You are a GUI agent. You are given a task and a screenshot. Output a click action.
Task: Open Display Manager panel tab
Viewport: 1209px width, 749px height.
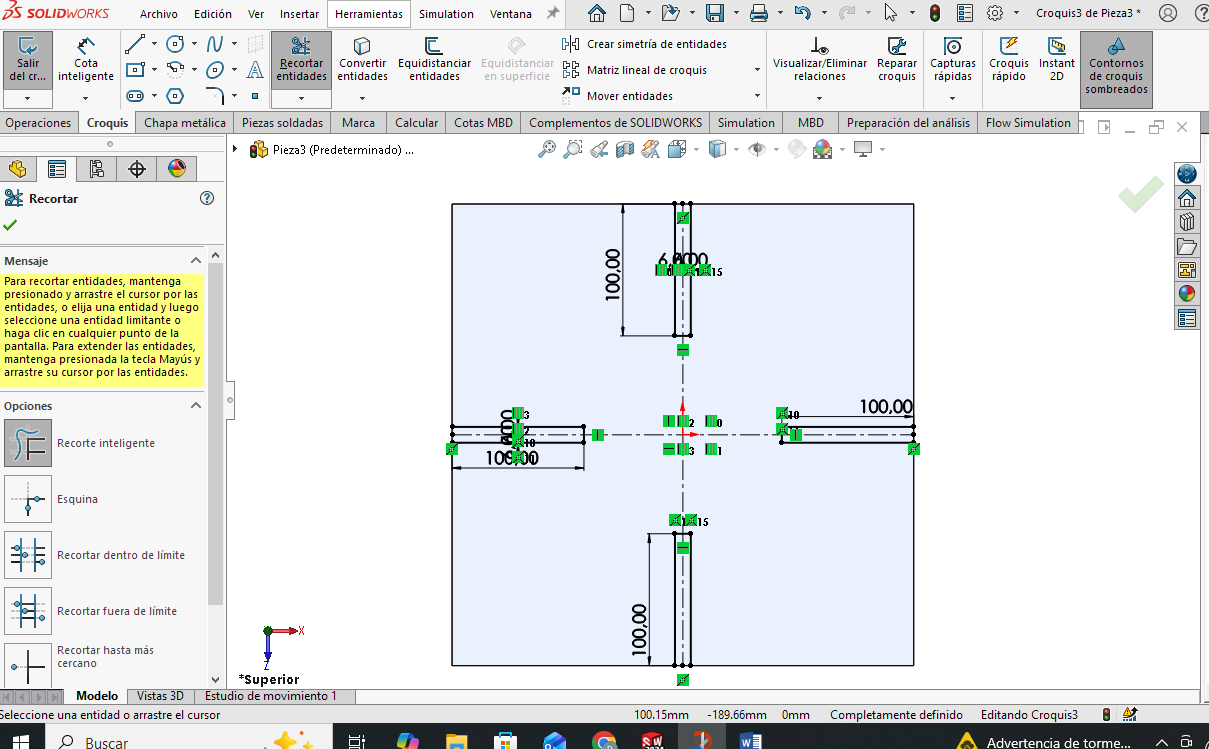[x=177, y=168]
